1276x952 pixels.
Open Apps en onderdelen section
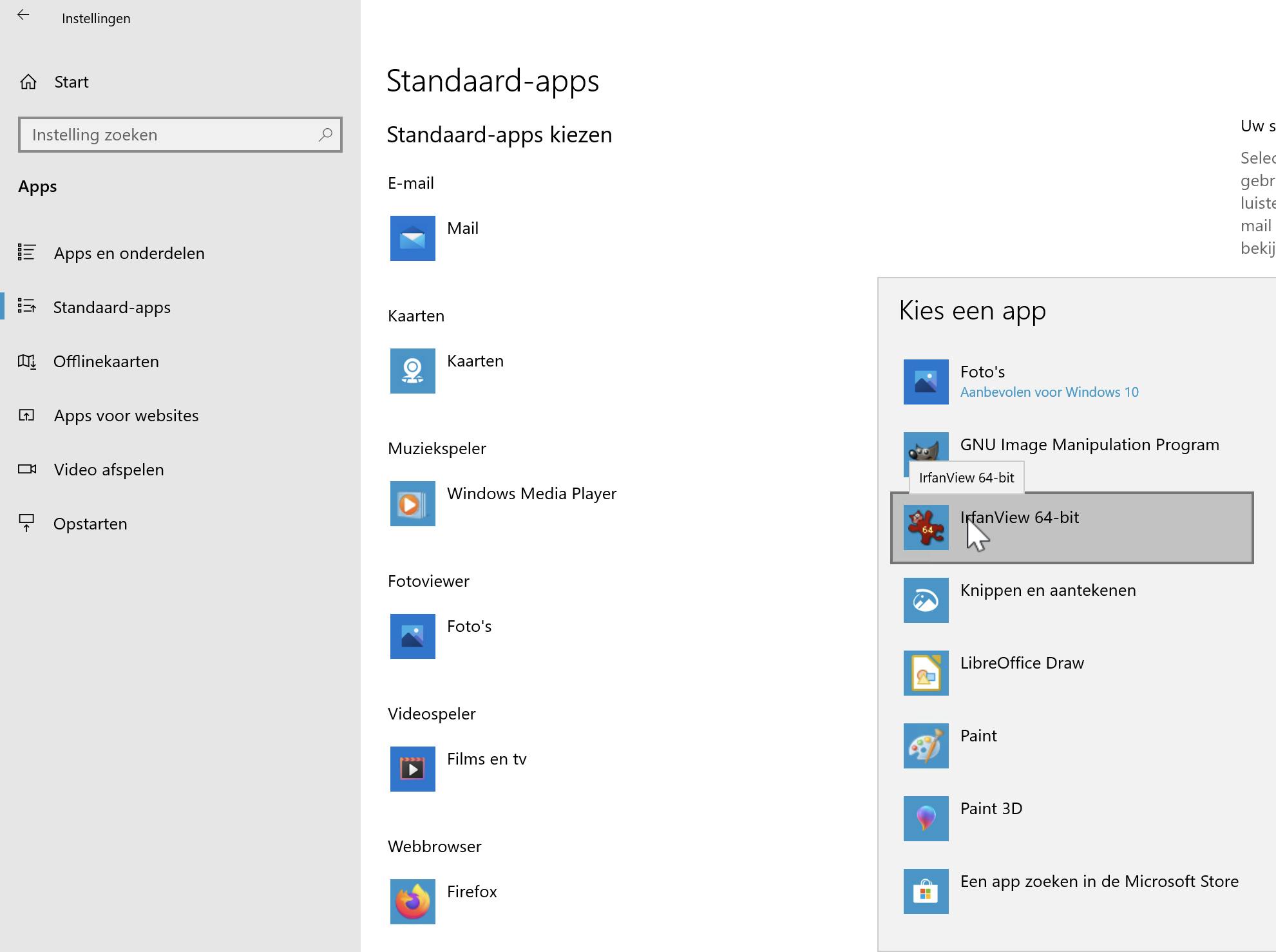coord(129,253)
